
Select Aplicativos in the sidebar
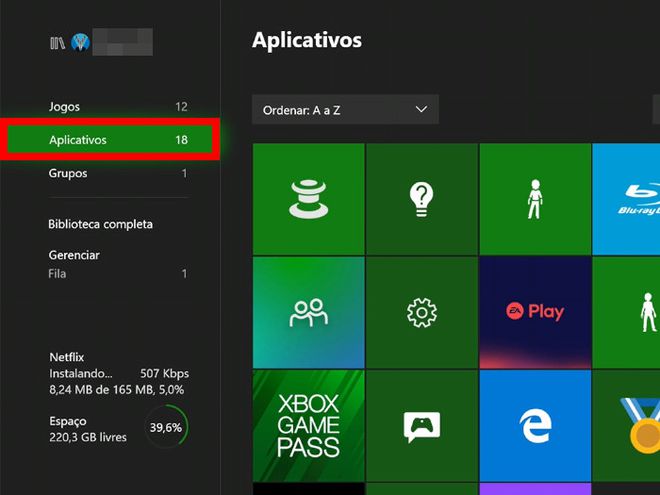coord(110,139)
